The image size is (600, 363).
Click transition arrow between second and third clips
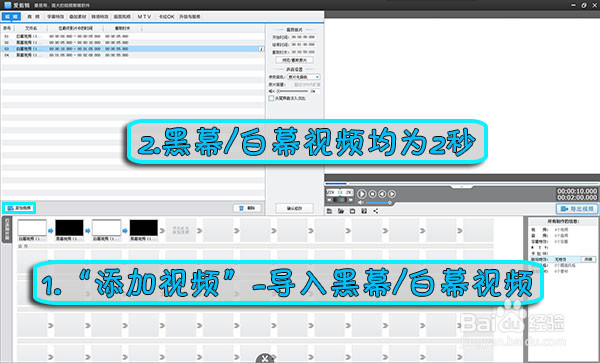click(88, 231)
